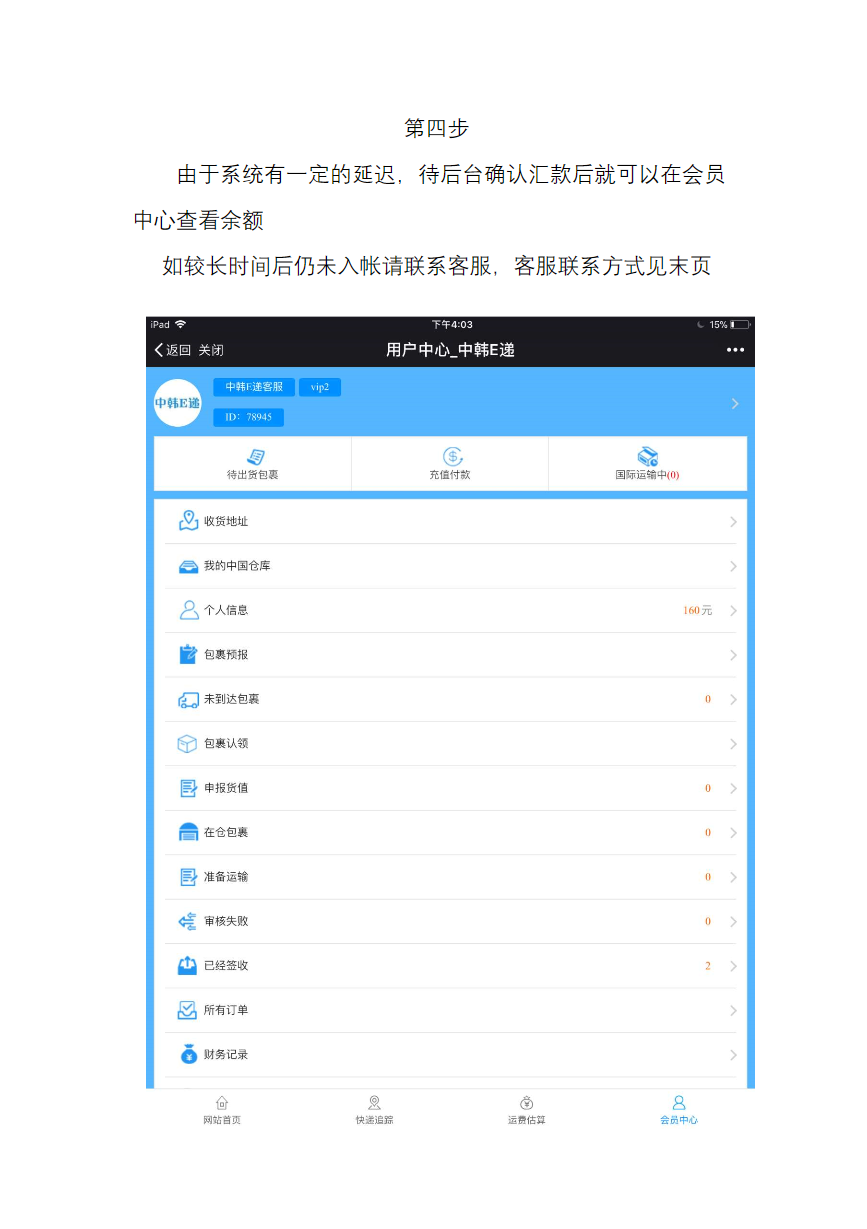Image resolution: width=867 pixels, height=1229 pixels.
Task: Expand 已经签收 row chevron
Action: [x=733, y=967]
